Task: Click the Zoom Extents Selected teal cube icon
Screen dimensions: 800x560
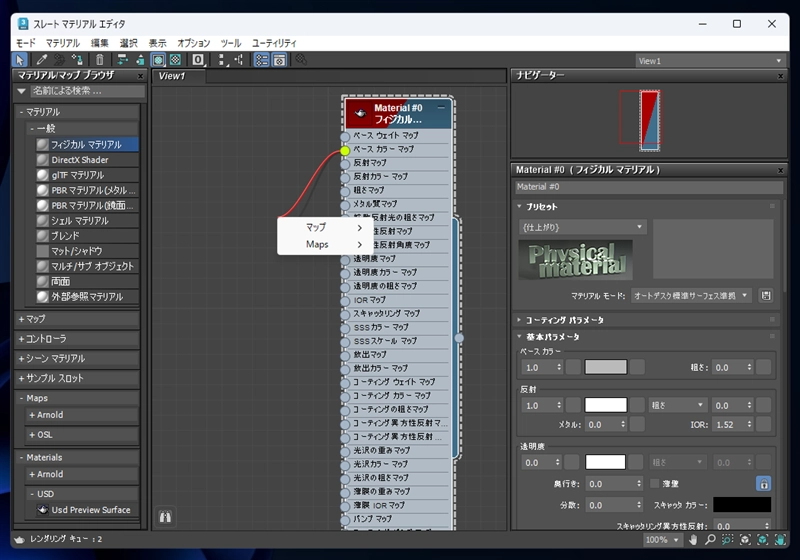Action: click(763, 540)
